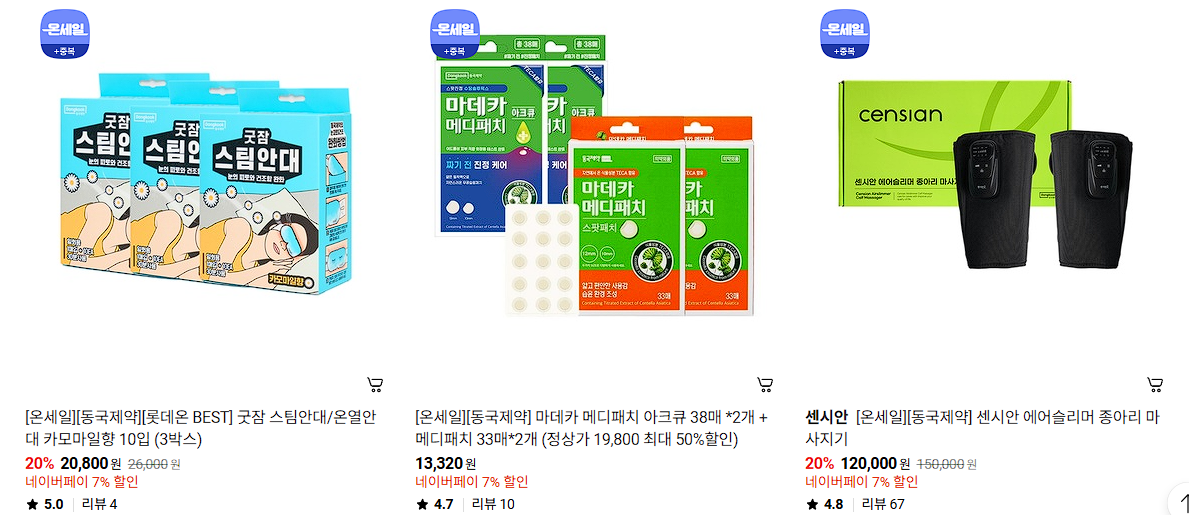View 리뷰 4 for the 스팀안대
The width and height of the screenshot is (1189, 515).
pos(99,504)
